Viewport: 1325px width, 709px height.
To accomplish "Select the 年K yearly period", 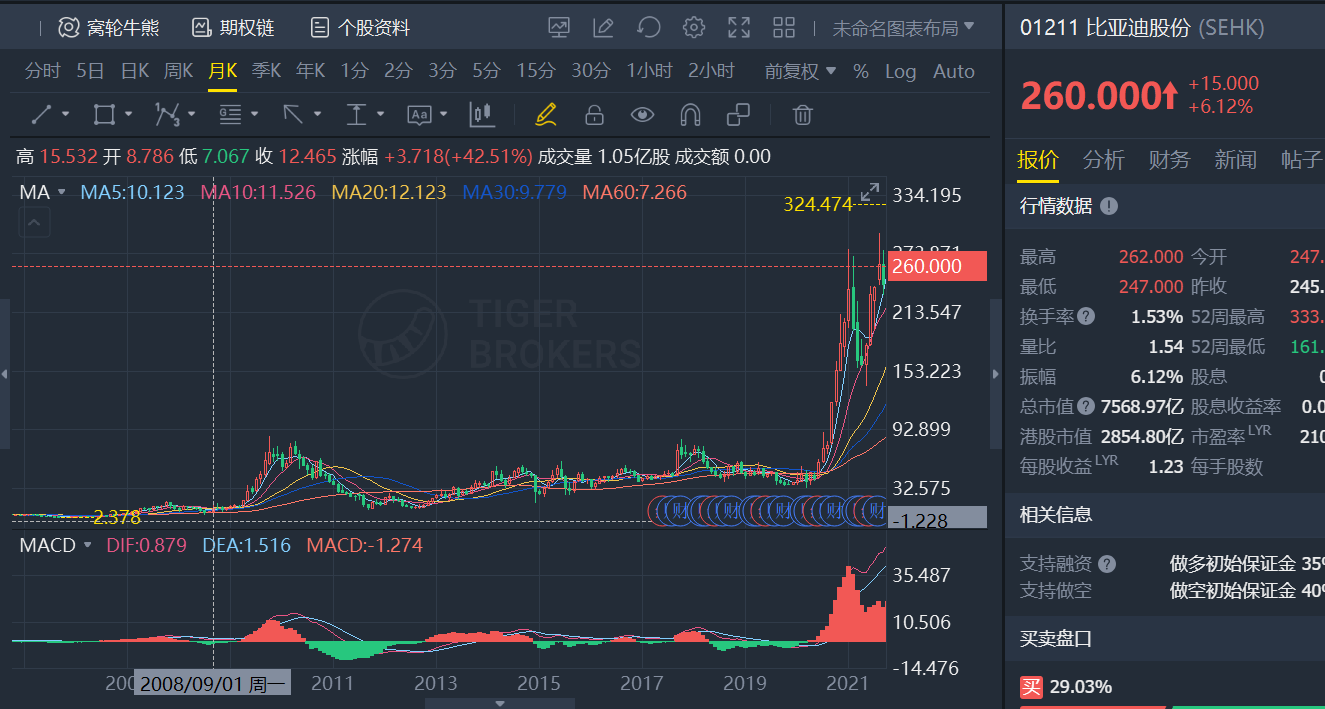I will point(311,71).
